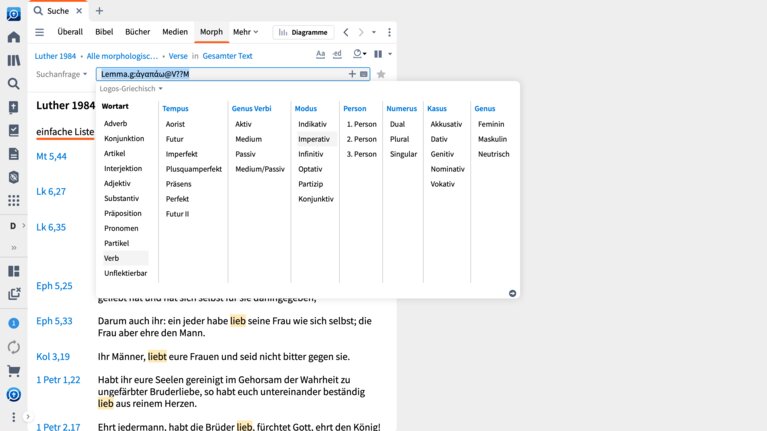Open the sidebar three-dot more menu
Screen dimensions: 767x431
coord(14,417)
